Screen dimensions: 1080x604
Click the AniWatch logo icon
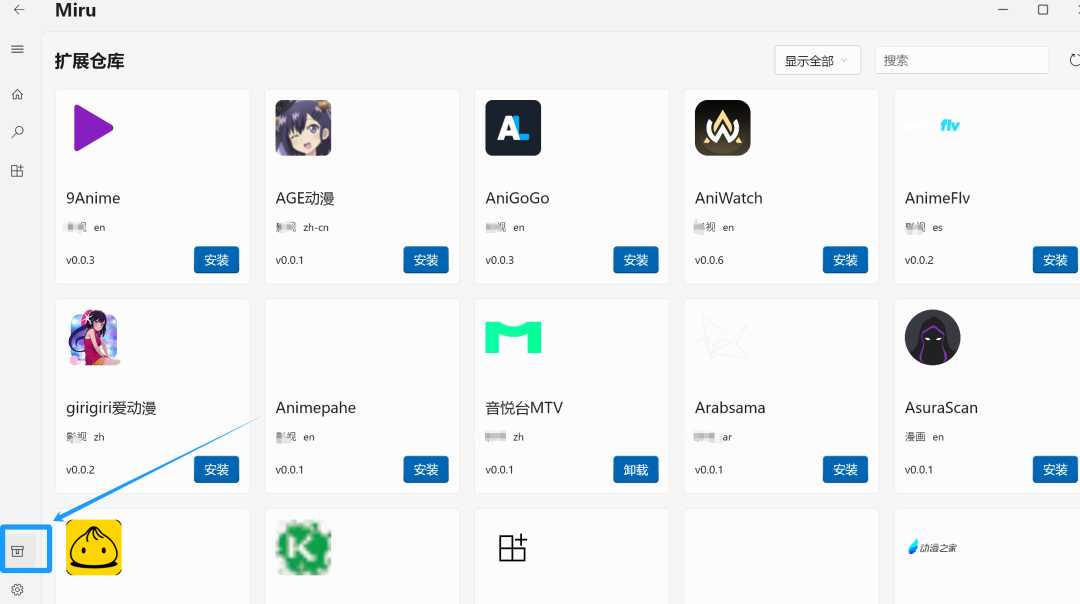723,128
